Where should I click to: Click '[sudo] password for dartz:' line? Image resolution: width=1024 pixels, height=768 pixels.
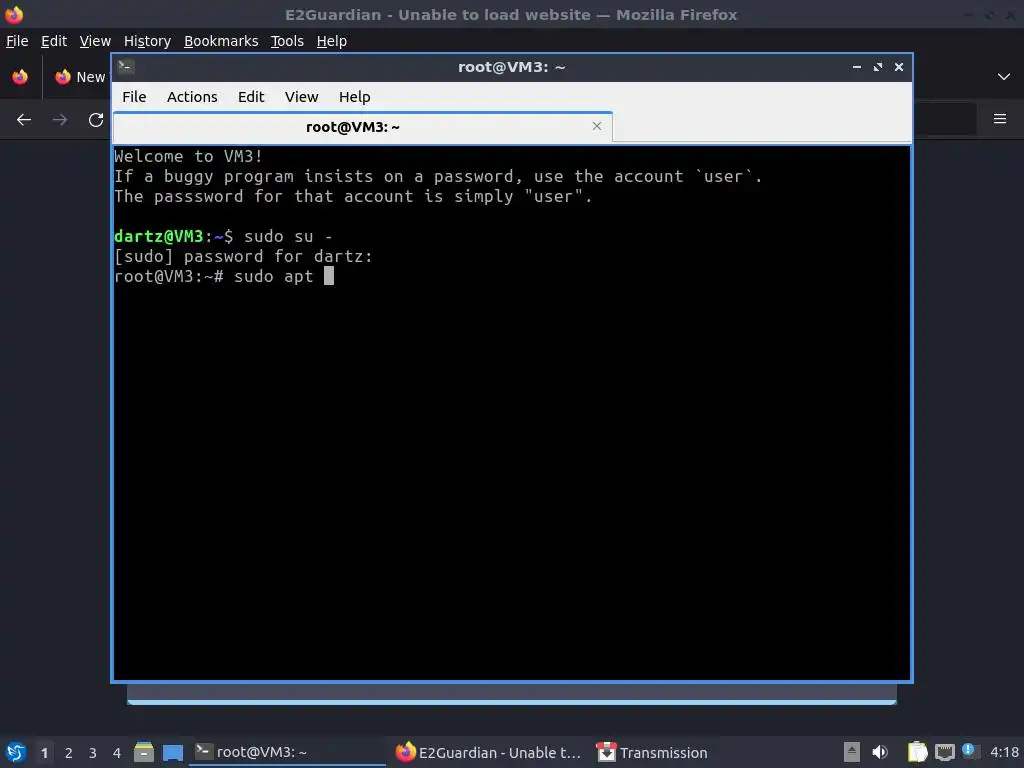click(x=243, y=256)
